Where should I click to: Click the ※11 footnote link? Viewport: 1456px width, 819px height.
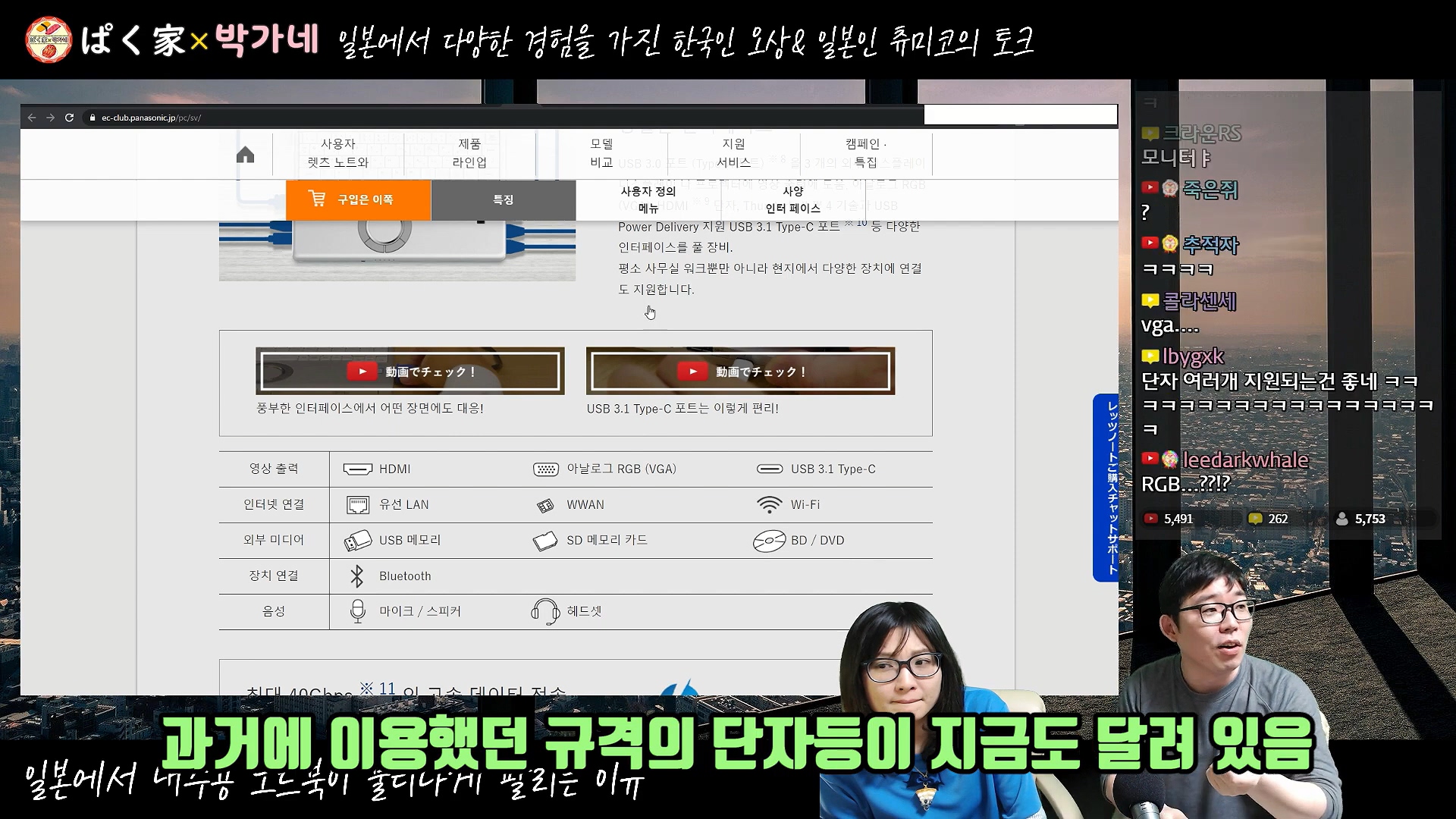tap(378, 689)
